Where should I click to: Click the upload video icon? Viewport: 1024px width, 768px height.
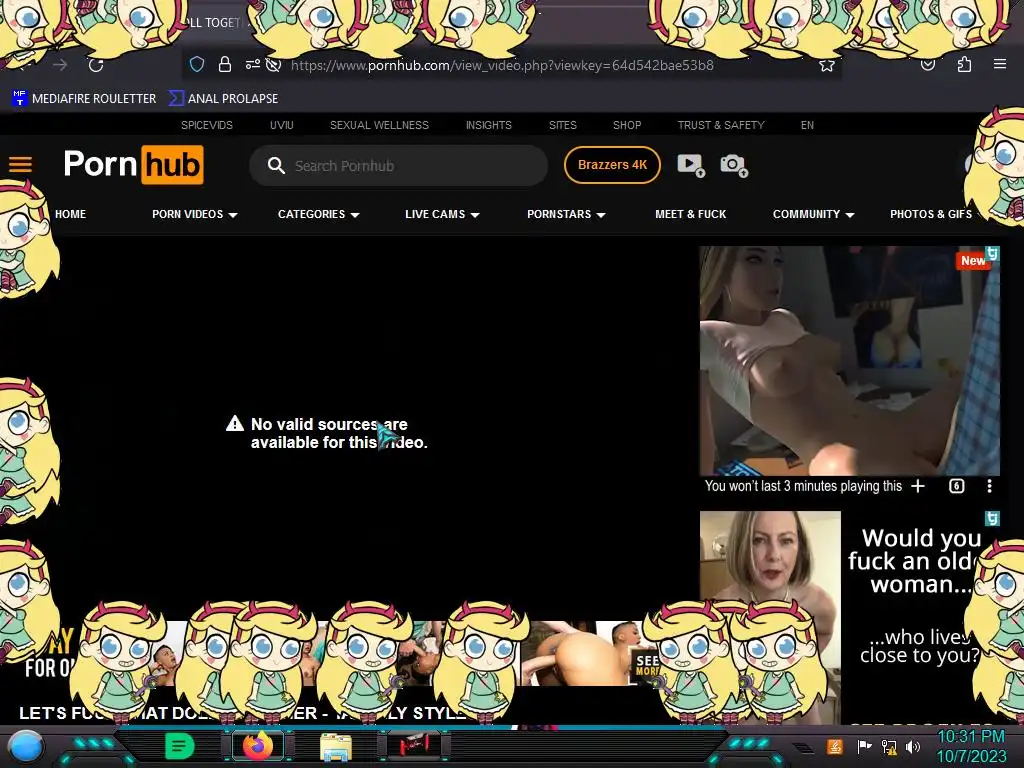pyautogui.click(x=691, y=165)
